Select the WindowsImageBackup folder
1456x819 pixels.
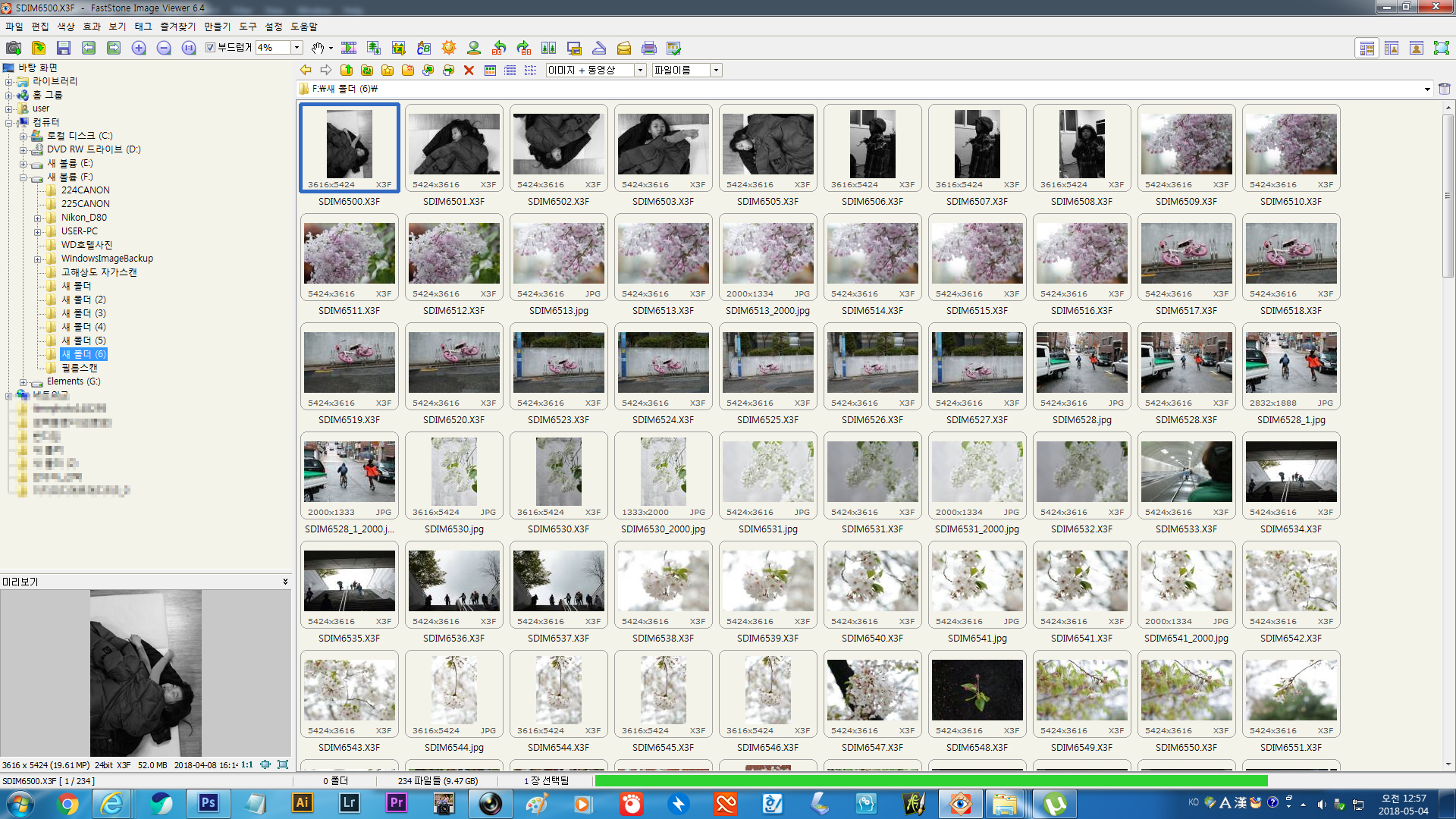tap(107, 259)
